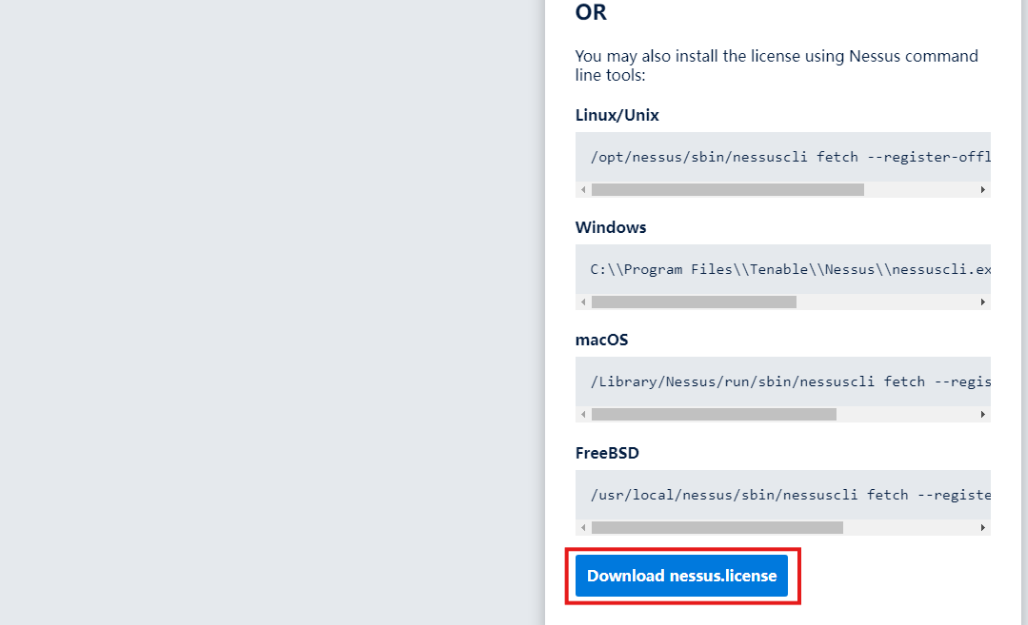This screenshot has height=625, width=1028.
Task: Click the Linux/Unix horizontal scrollbar thumb
Action: pos(727,189)
